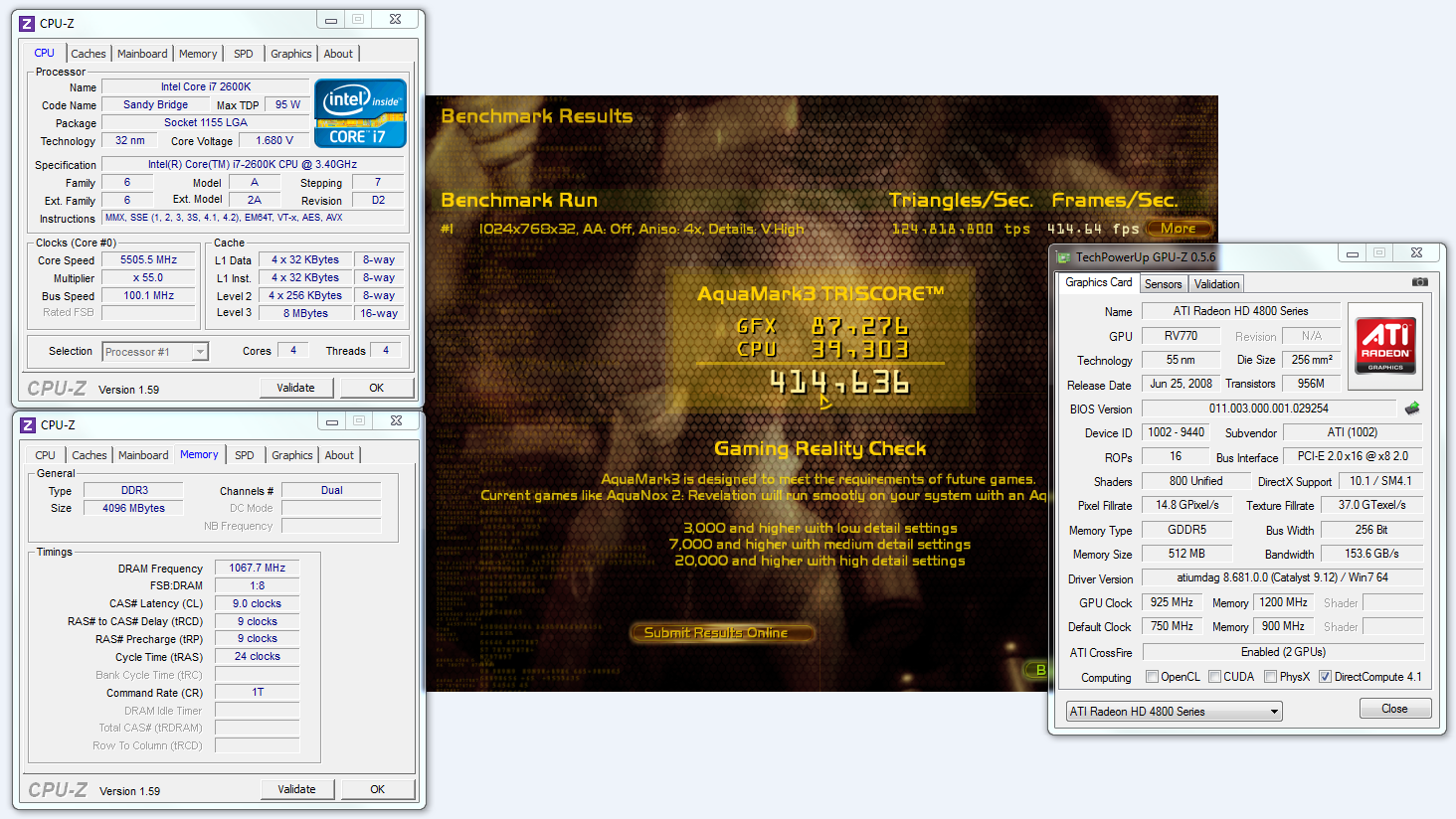Screen dimensions: 1456x819
Task: Click the 414.64 fps frames result
Action: tap(1092, 229)
